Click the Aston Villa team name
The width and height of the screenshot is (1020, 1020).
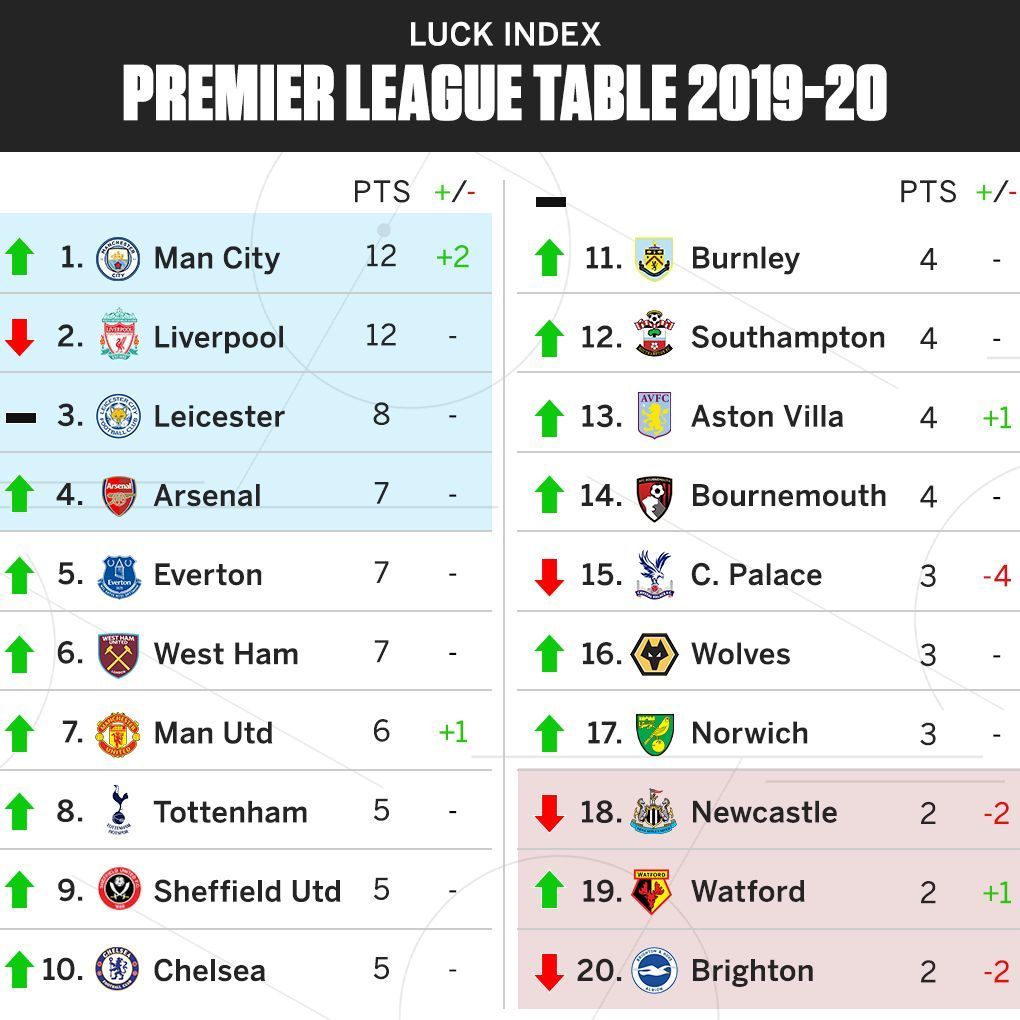pos(766,416)
